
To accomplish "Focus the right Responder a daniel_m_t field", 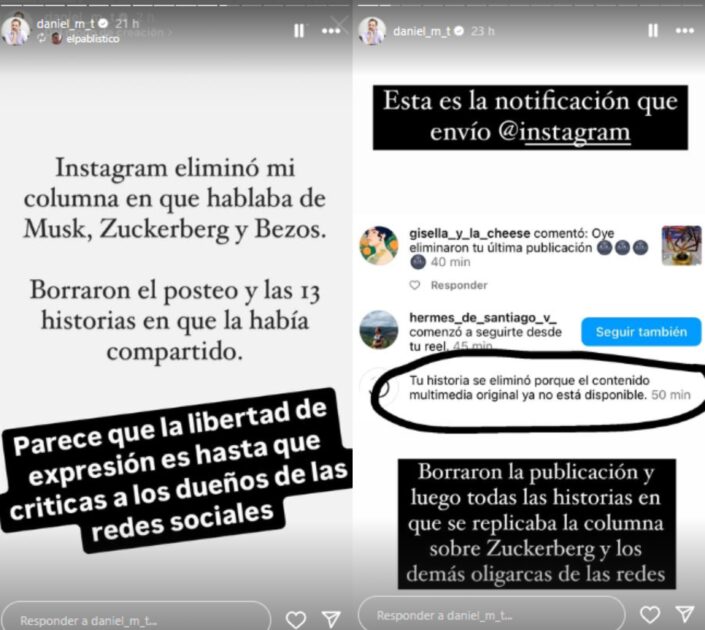I will [491, 613].
